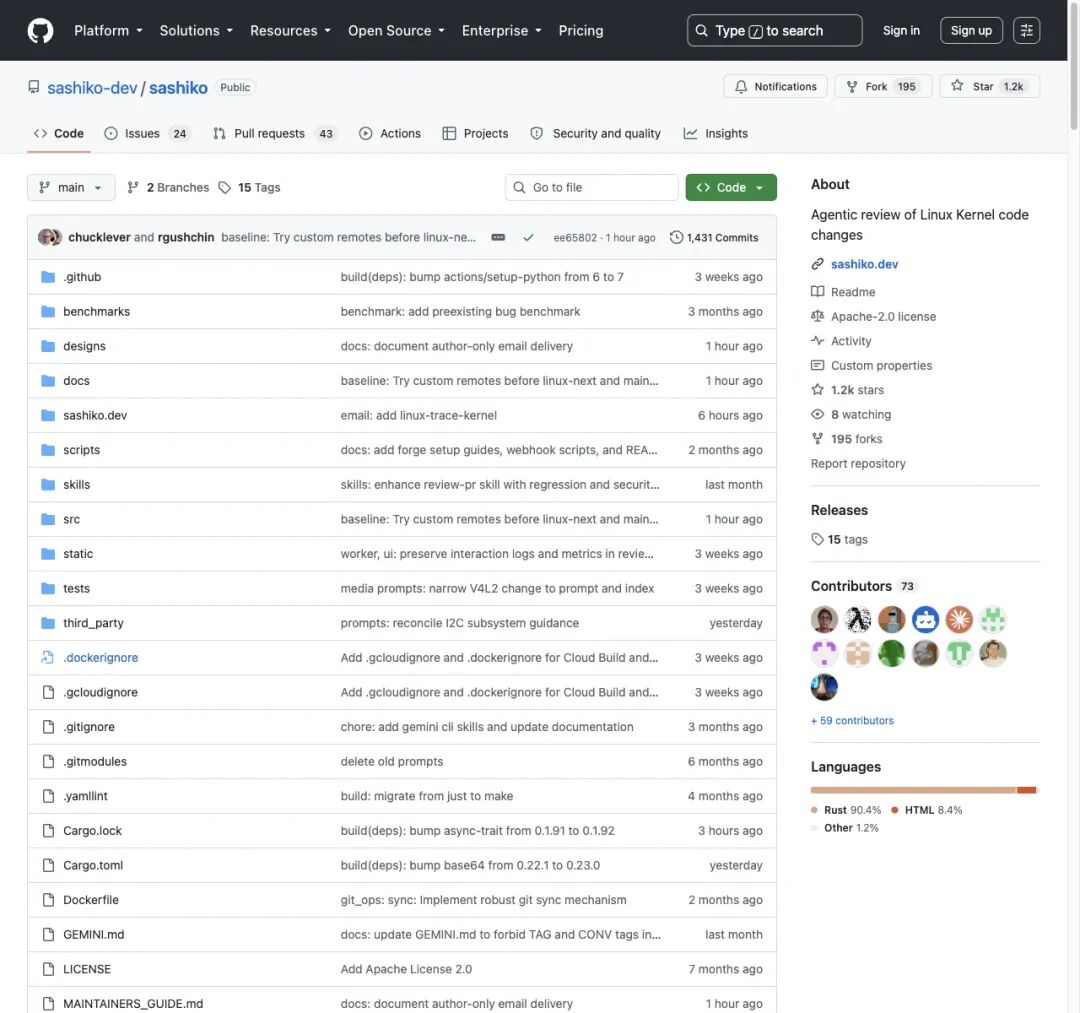Open the 'delete old prompts' commit message

391,761
